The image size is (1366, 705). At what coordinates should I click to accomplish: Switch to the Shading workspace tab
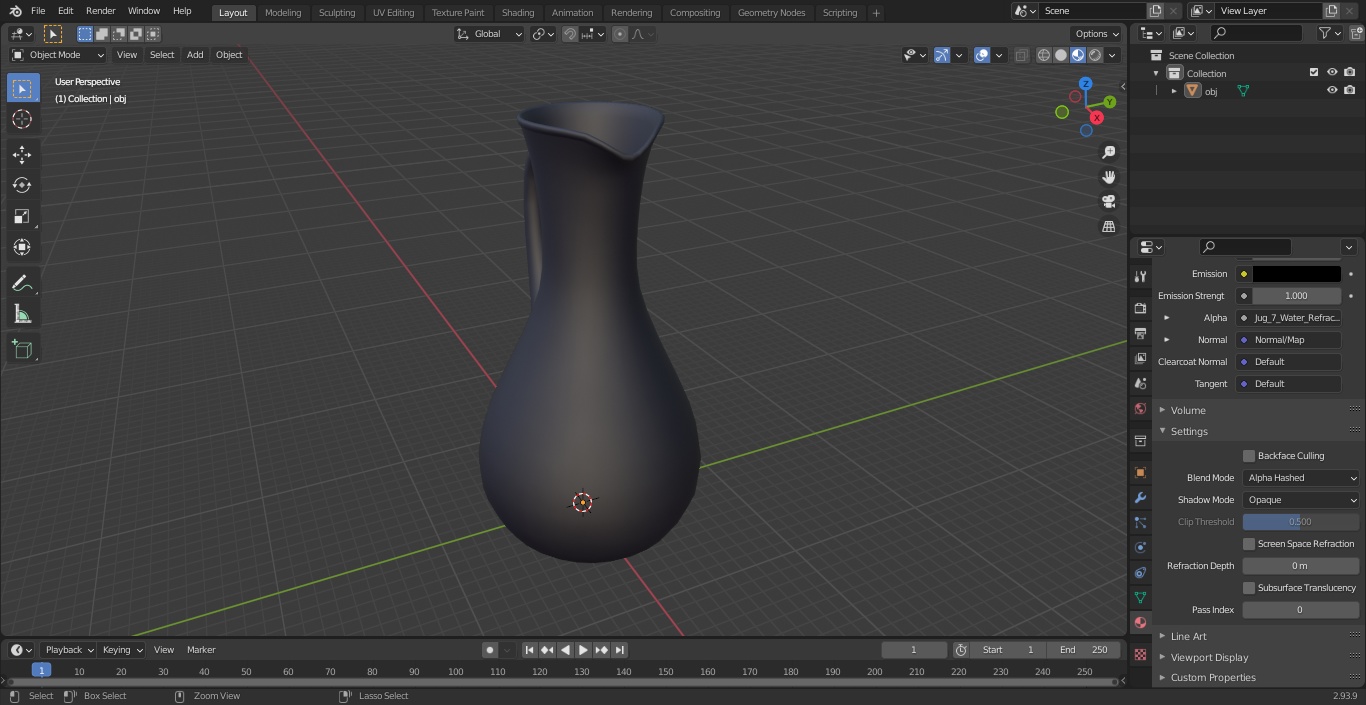(518, 13)
